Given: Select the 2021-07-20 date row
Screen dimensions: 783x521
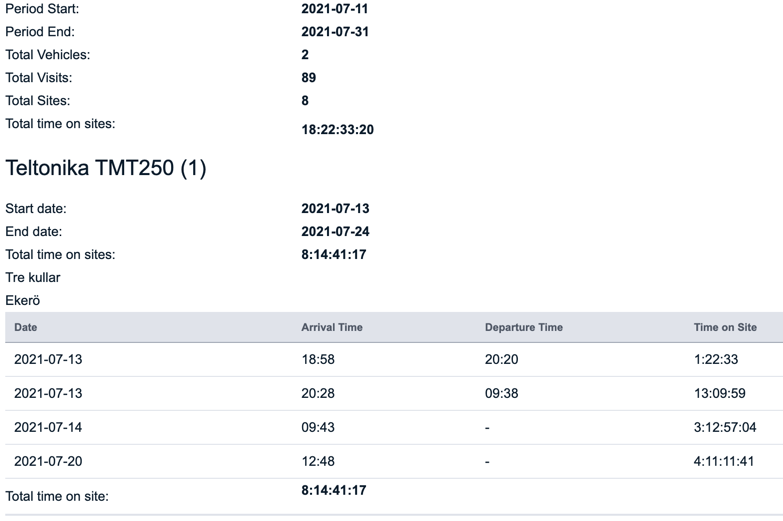Looking at the screenshot, I should [48, 461].
